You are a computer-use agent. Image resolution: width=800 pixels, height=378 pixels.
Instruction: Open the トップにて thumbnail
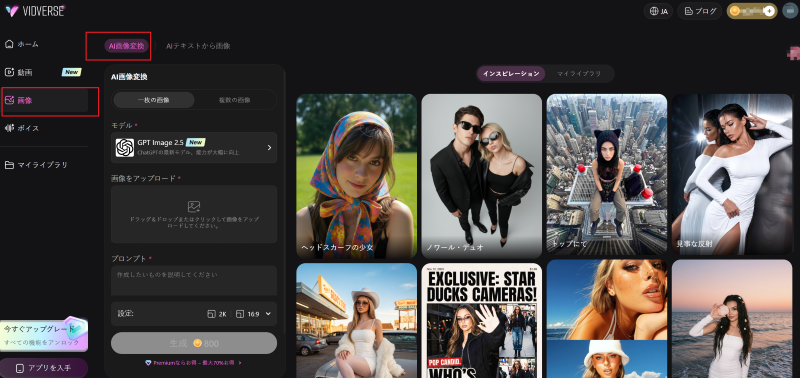[x=607, y=174]
